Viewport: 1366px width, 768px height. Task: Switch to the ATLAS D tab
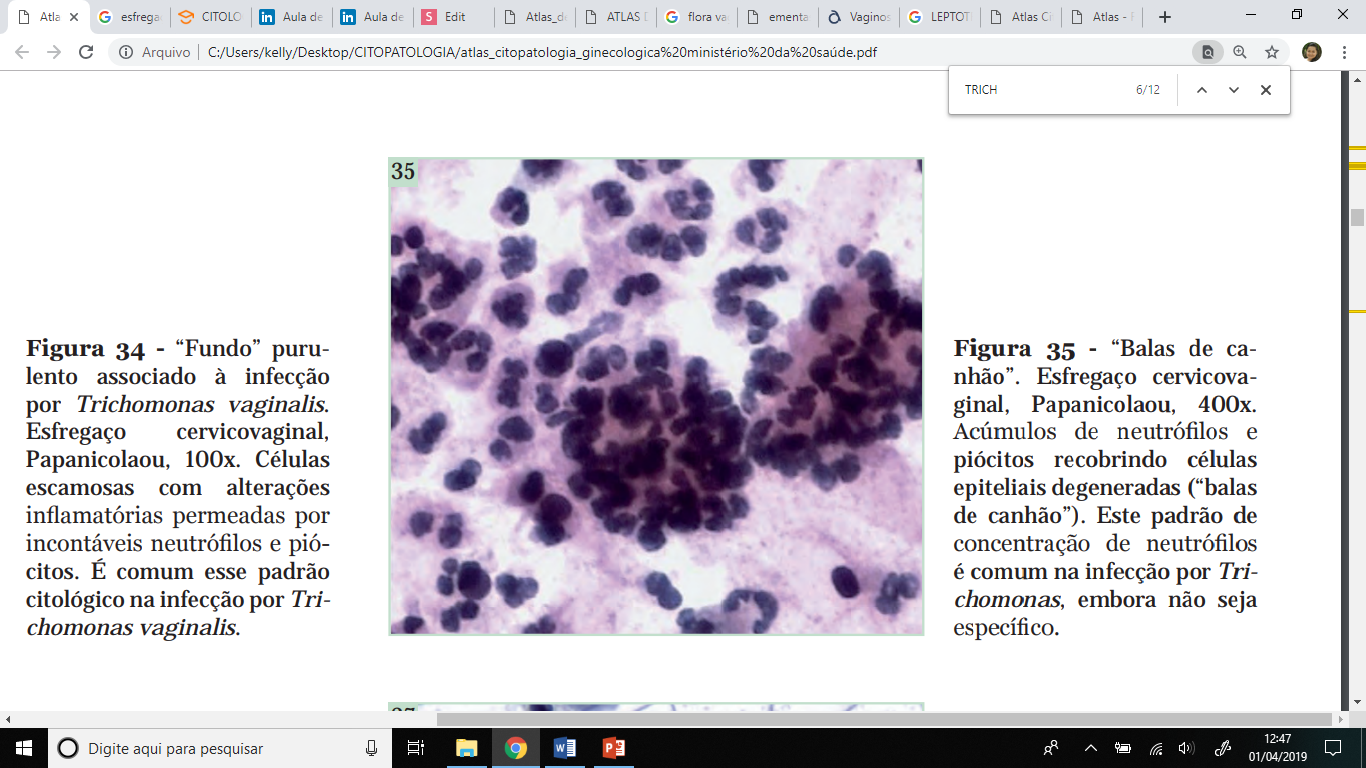tap(616, 17)
